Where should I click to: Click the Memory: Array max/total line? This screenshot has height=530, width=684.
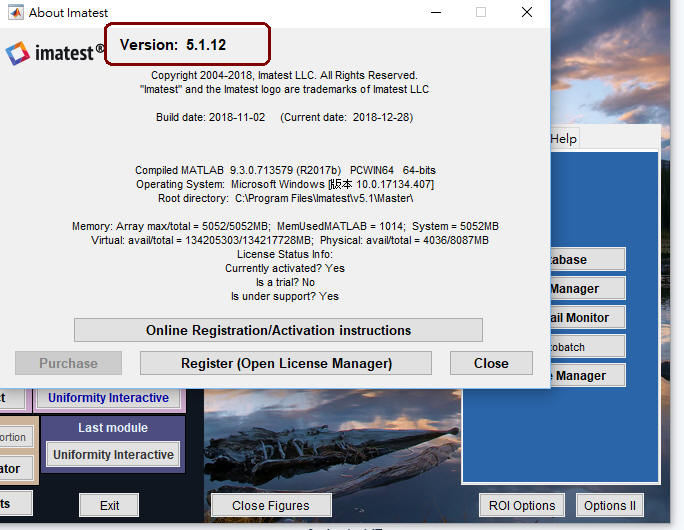coord(285,226)
